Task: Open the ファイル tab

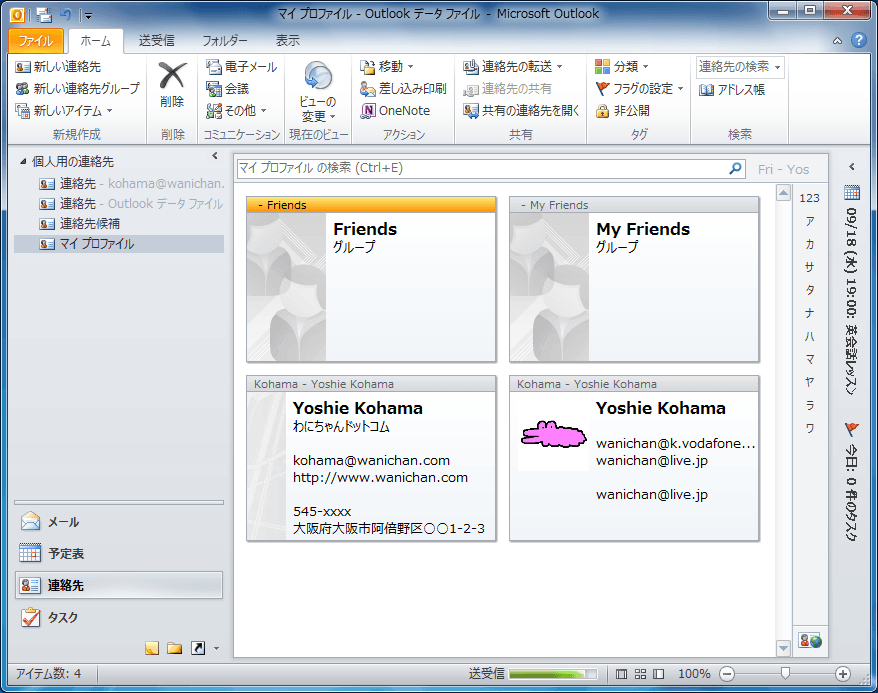Action: tap(36, 41)
